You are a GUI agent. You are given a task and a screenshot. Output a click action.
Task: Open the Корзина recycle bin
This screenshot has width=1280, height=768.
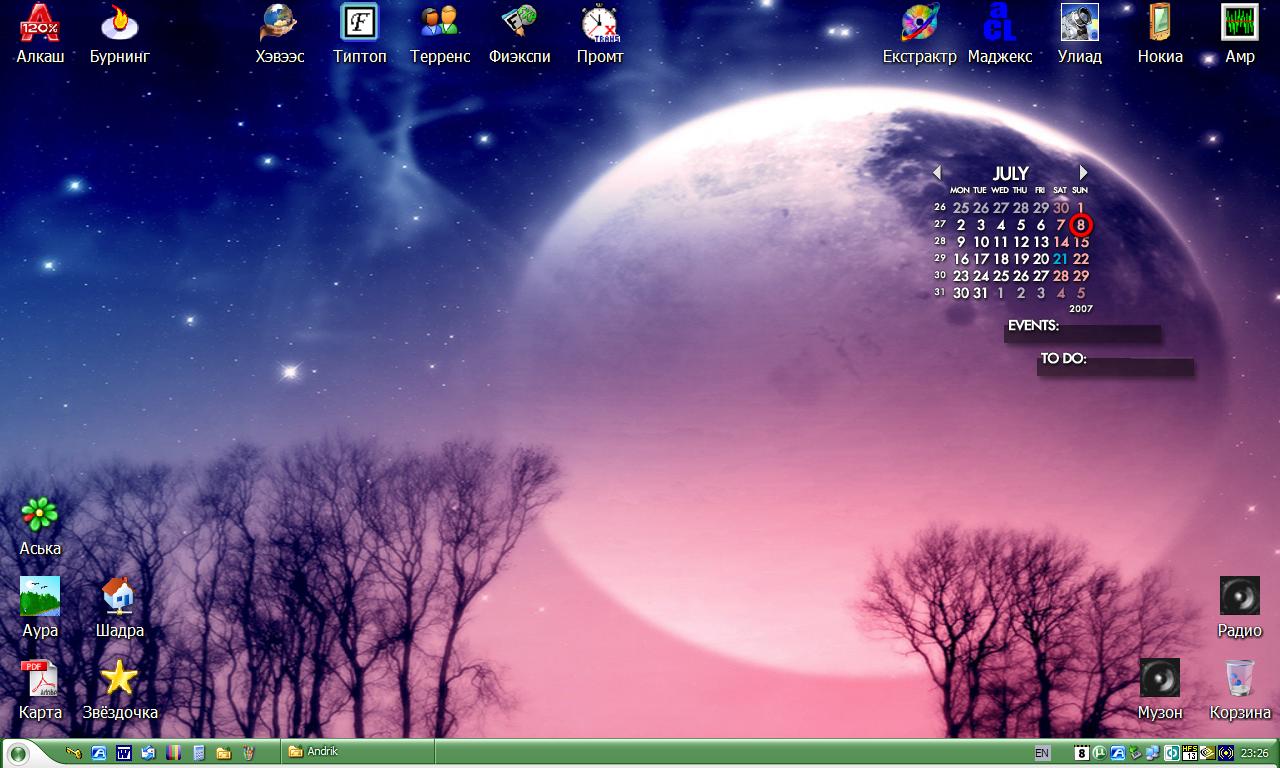(x=1240, y=690)
